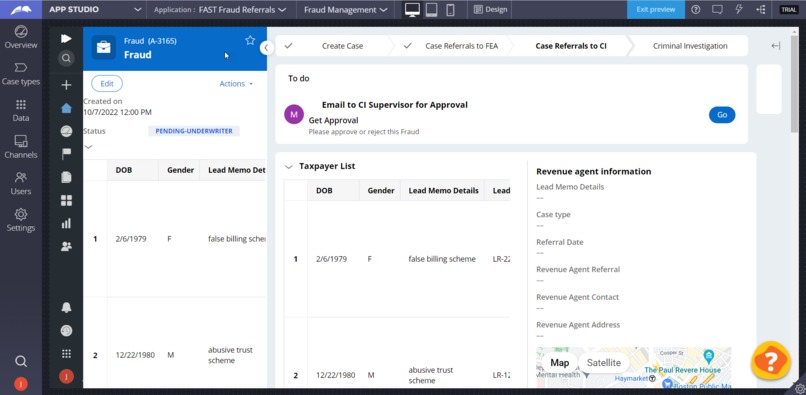Click the map thumbnail of Boston

click(633, 367)
